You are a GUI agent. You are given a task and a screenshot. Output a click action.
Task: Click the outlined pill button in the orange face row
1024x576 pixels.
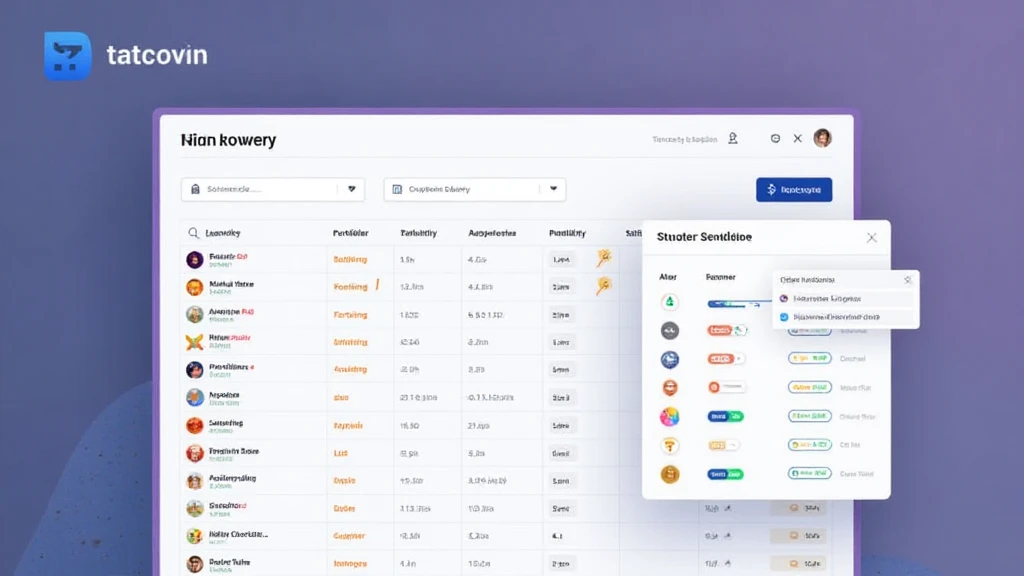coord(810,387)
